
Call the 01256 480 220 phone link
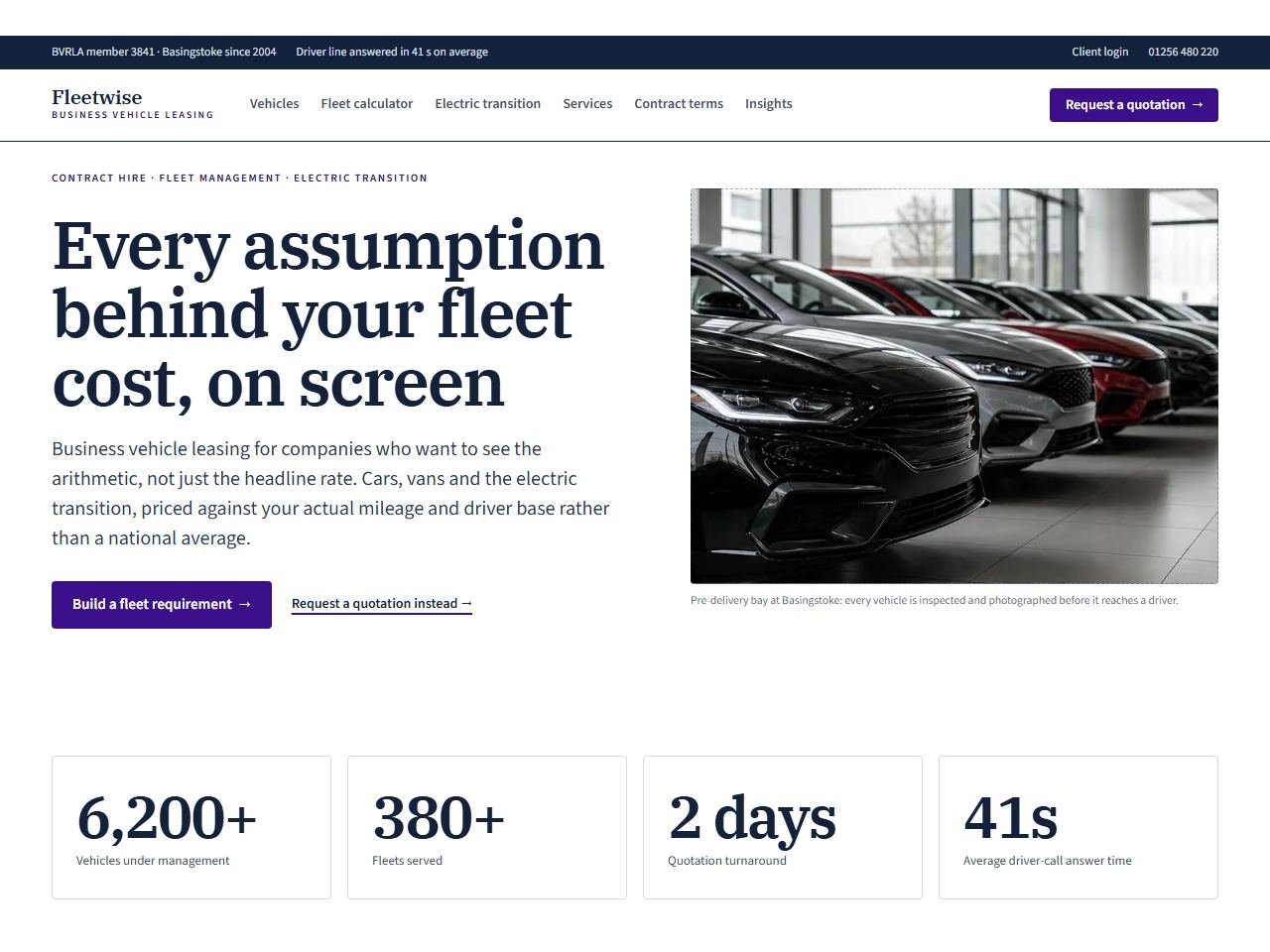1183,53
